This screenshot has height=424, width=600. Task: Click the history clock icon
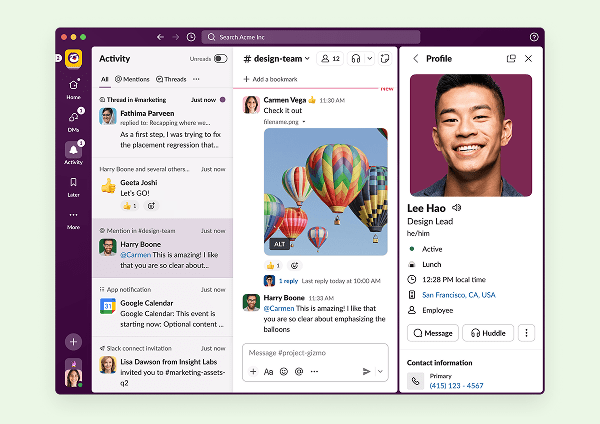[191, 37]
